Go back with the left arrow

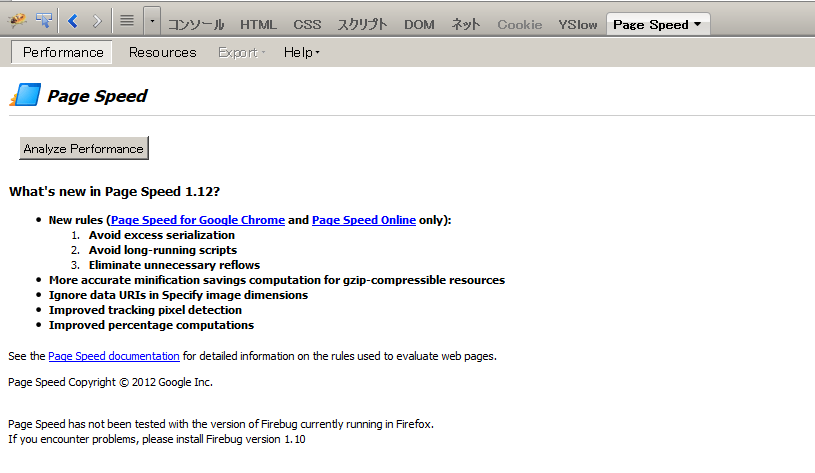pyautogui.click(x=73, y=20)
